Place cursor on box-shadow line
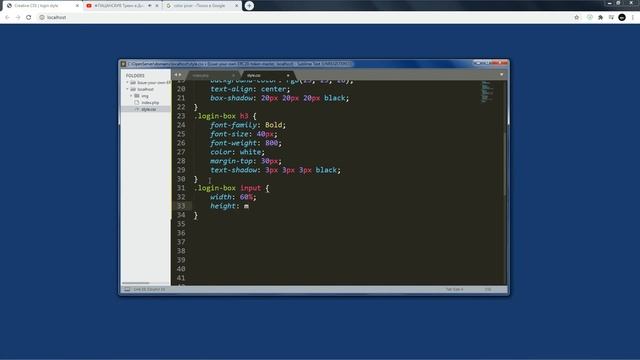Viewport: 640px width, 360px height. (280, 98)
